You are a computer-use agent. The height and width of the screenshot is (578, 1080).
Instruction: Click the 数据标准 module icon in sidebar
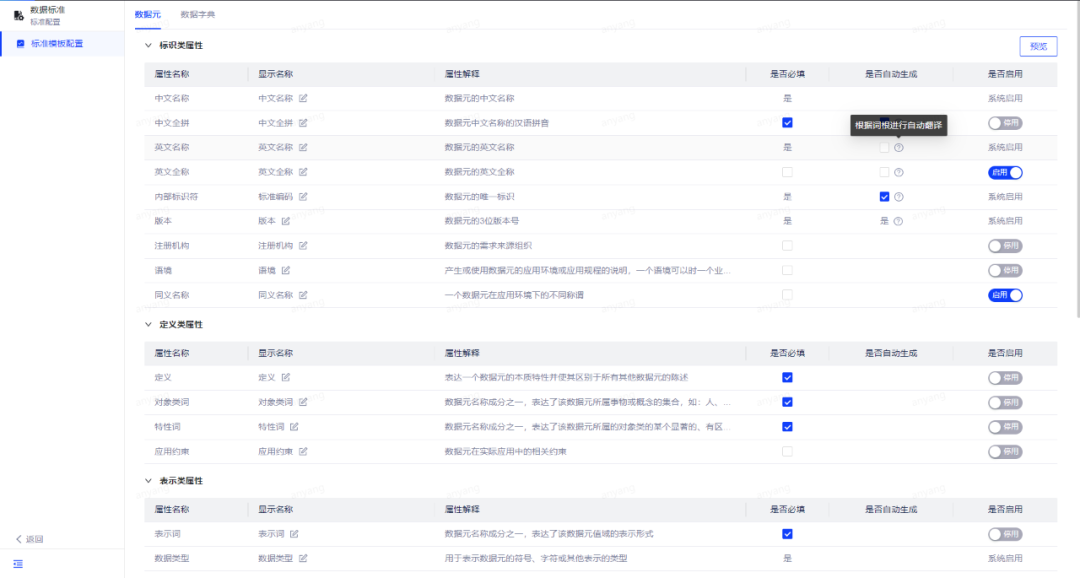(x=19, y=15)
